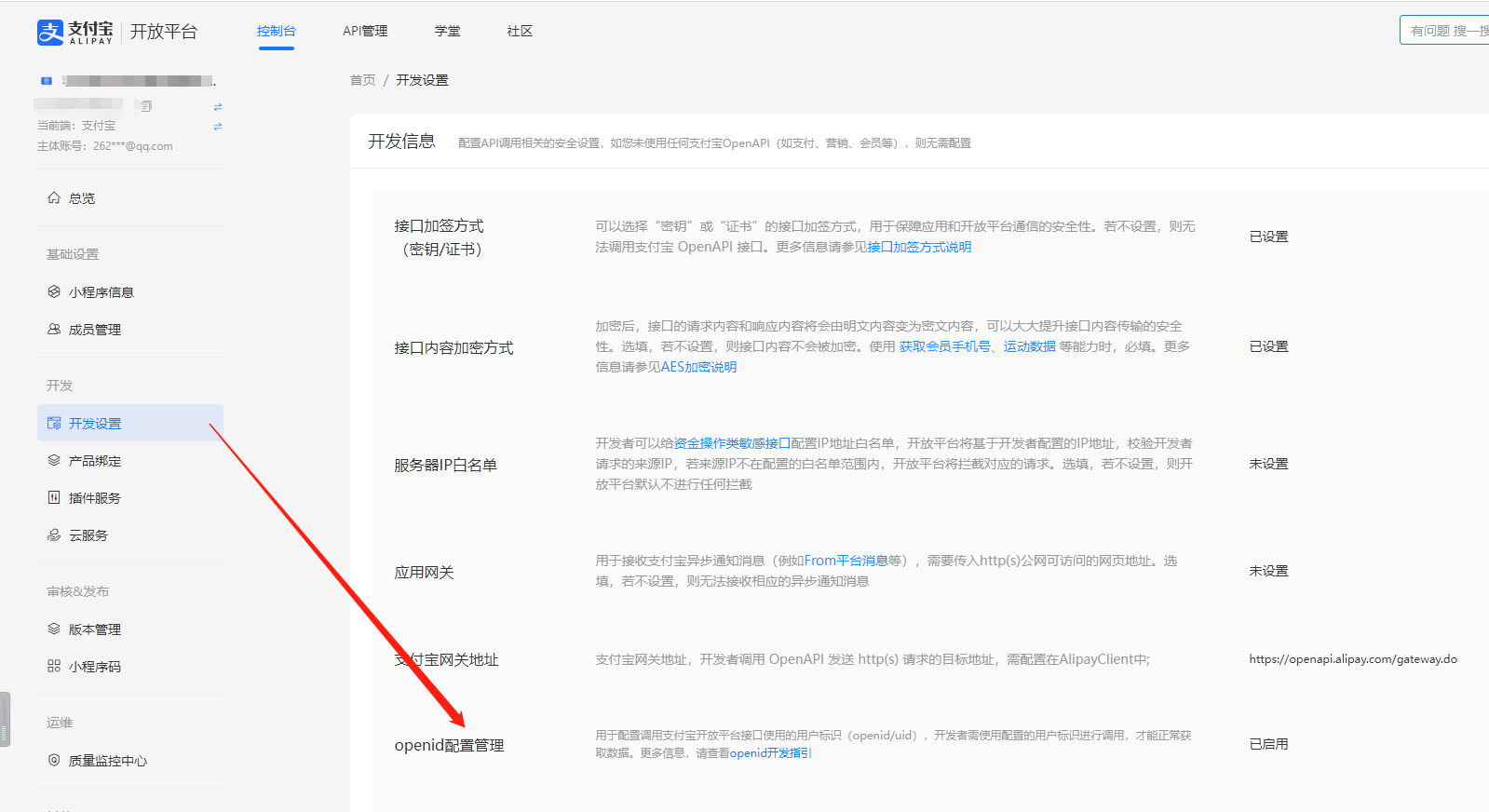The image size is (1489, 812).
Task: Click the 主体账号 262***@qq.com text
Action: 104,146
